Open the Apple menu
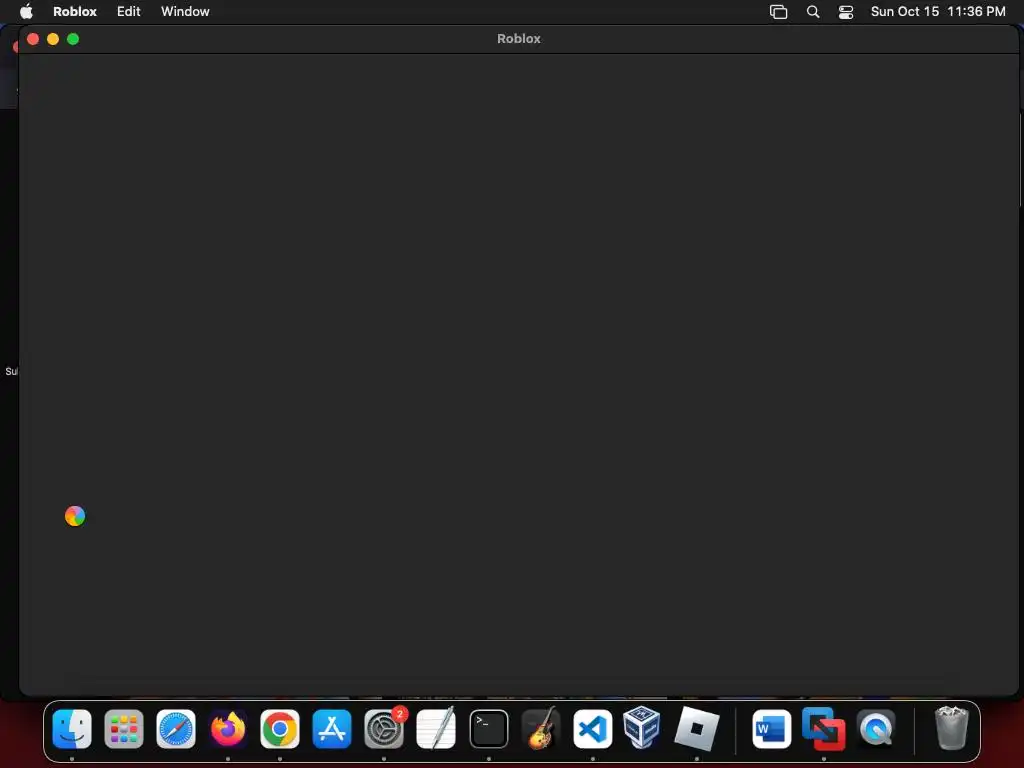The image size is (1024, 768). click(x=26, y=11)
